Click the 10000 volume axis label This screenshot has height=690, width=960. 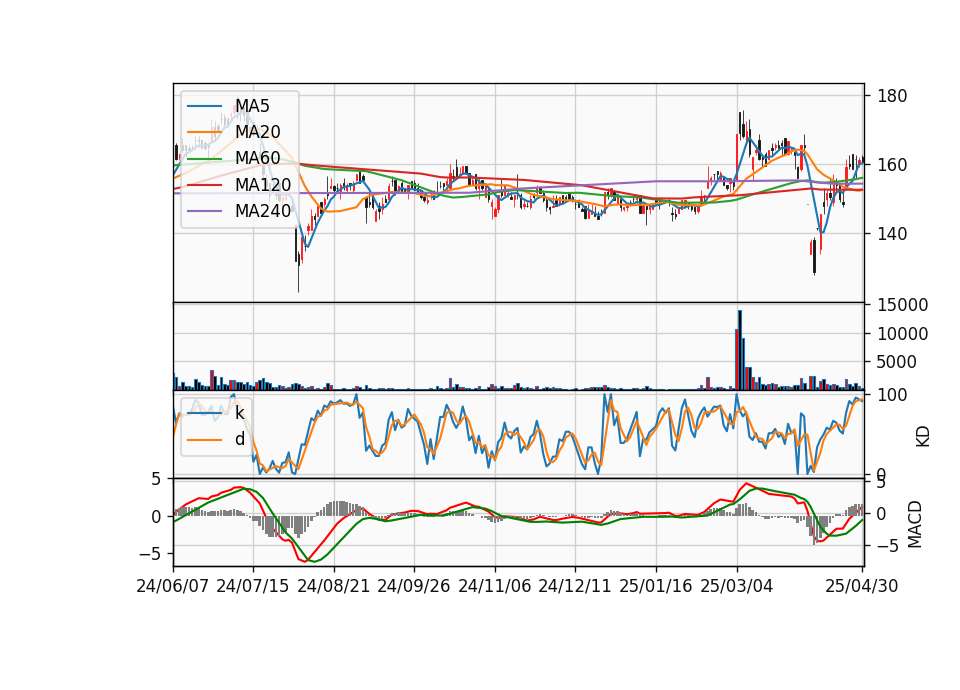(902, 334)
